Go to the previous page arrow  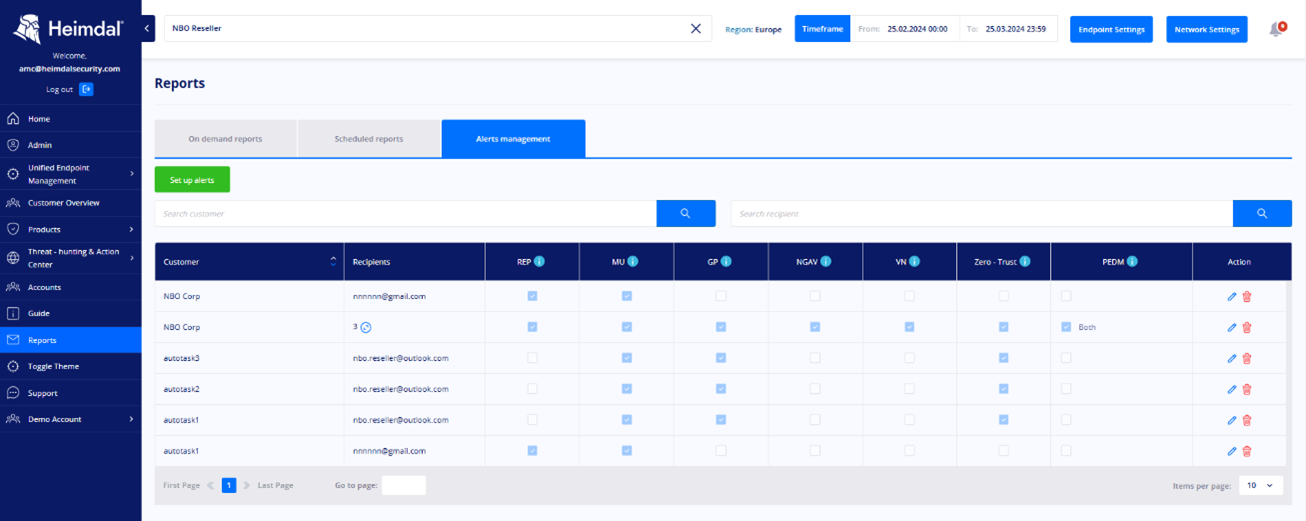pos(210,485)
